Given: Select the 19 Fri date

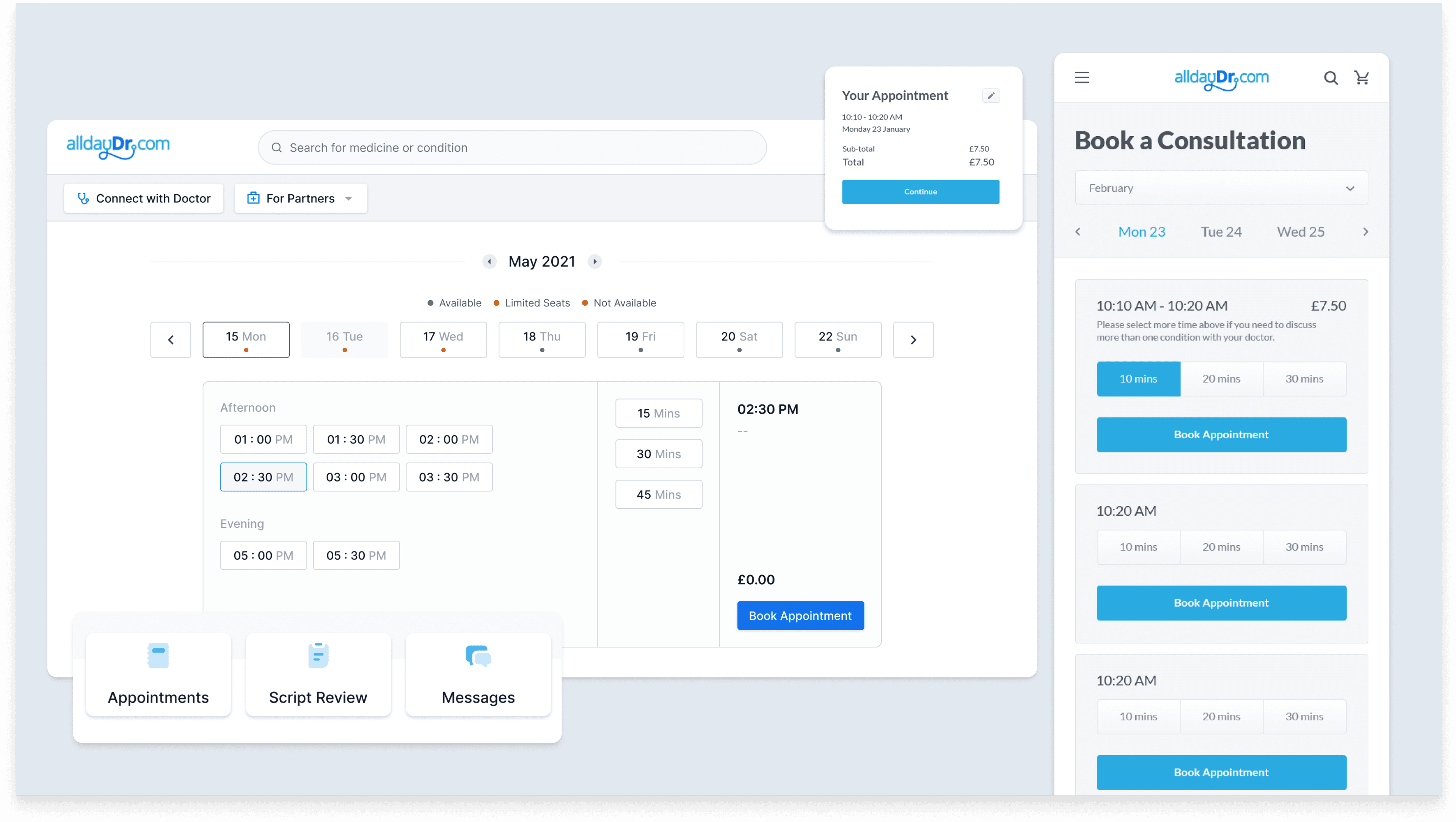Looking at the screenshot, I should pyautogui.click(x=640, y=340).
